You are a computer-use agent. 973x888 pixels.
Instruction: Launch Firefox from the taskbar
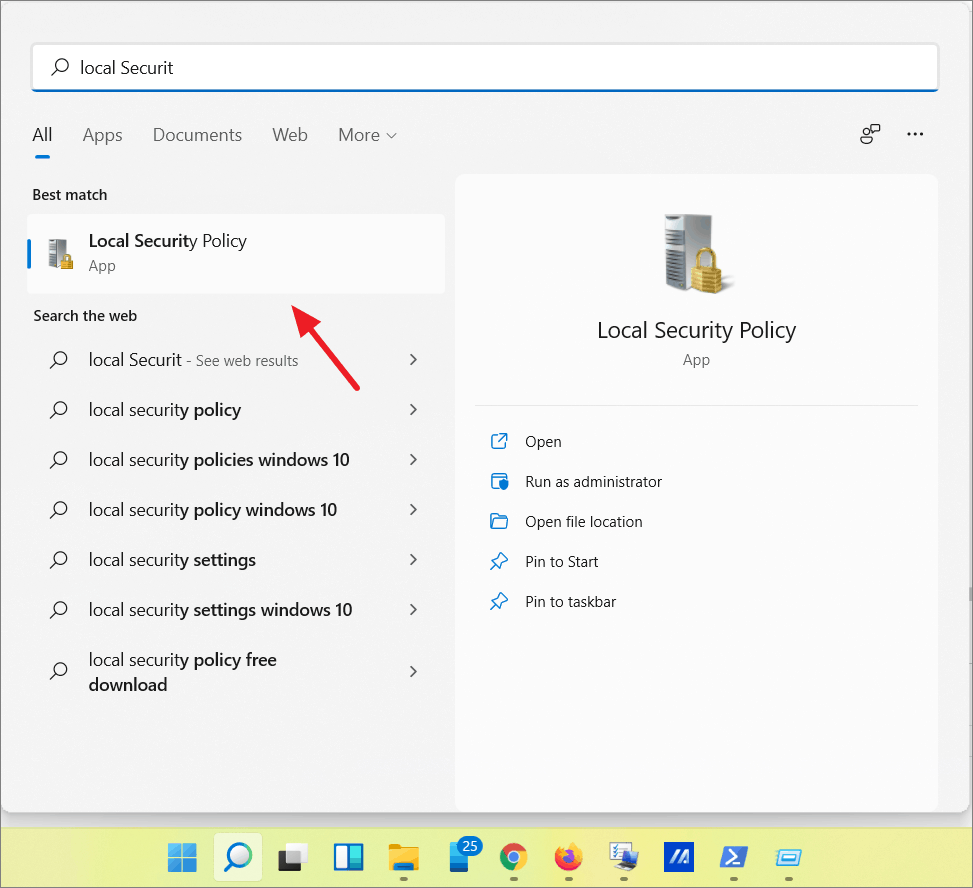tap(568, 858)
